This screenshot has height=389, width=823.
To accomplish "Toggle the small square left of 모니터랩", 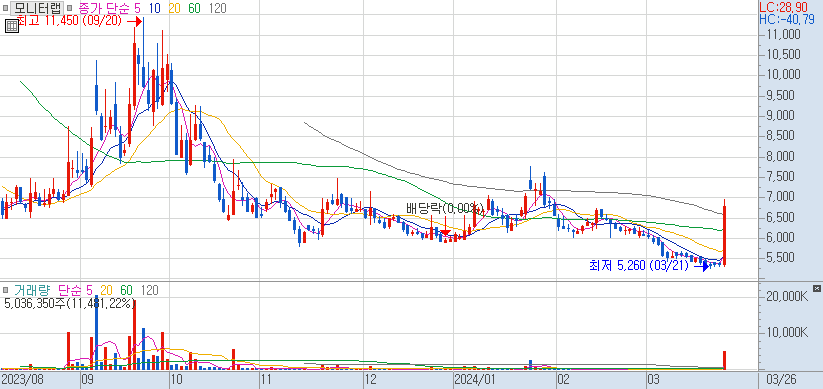I will tap(5, 8).
